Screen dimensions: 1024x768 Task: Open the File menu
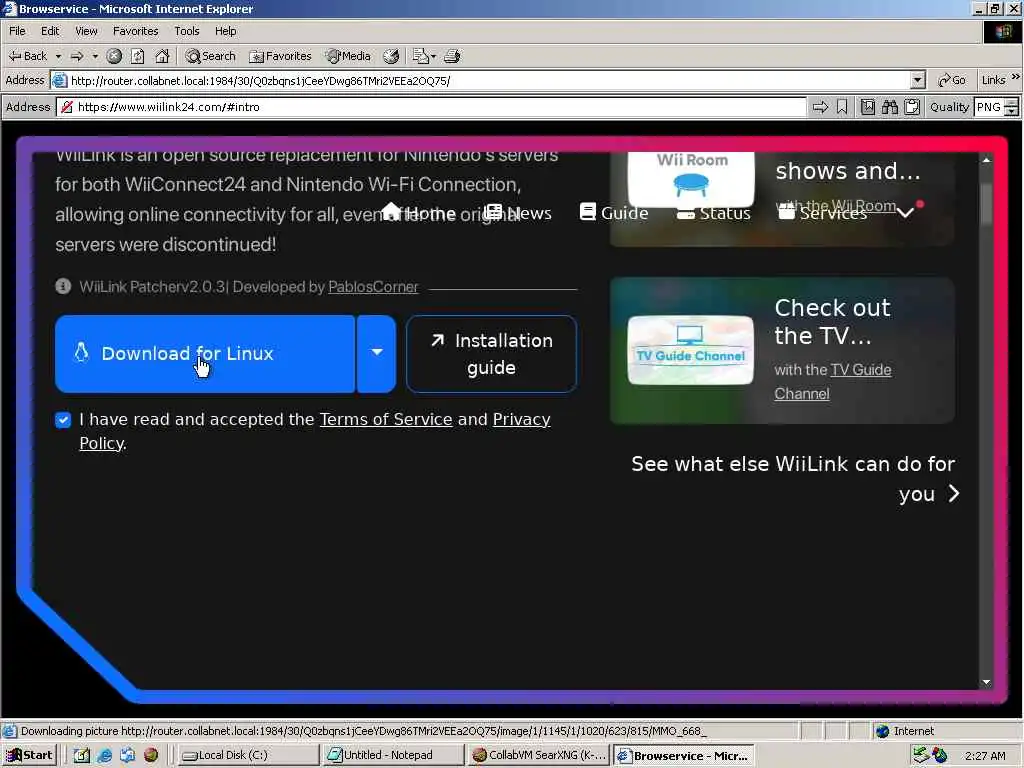pos(17,31)
